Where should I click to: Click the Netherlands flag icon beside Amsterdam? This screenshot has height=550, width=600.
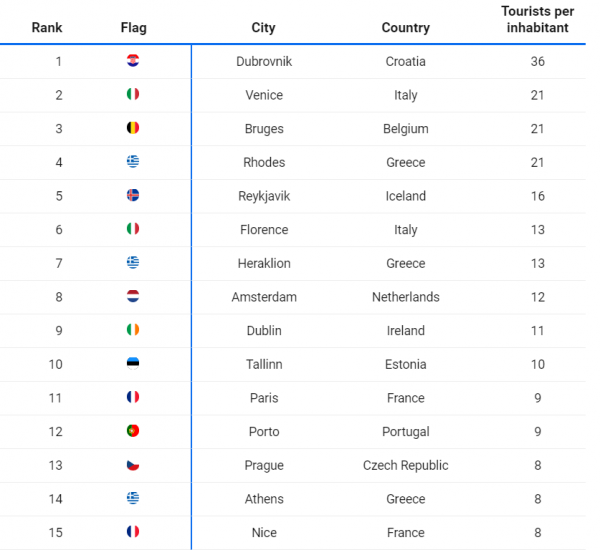(x=133, y=297)
